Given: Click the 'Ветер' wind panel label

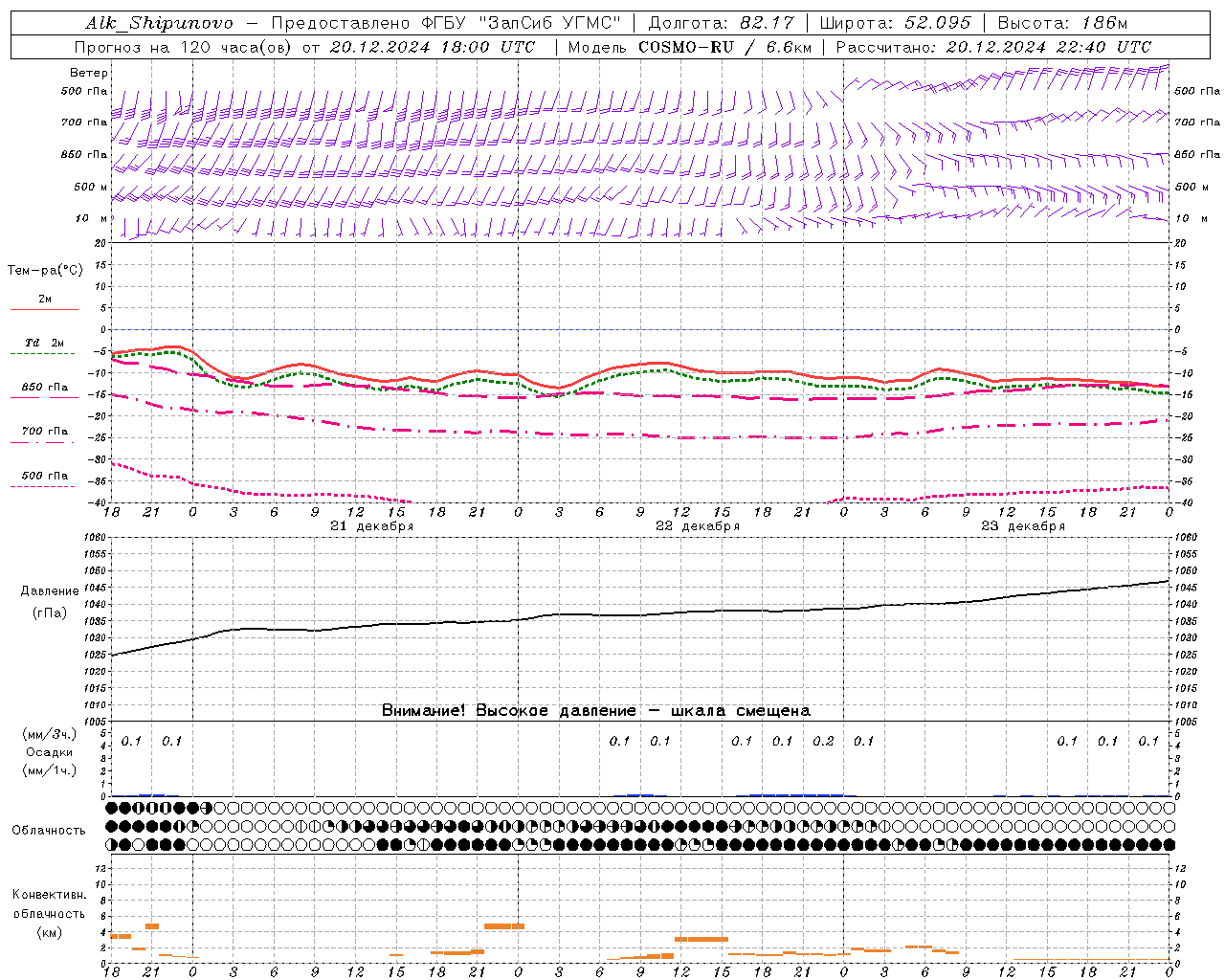Looking at the screenshot, I should [89, 73].
